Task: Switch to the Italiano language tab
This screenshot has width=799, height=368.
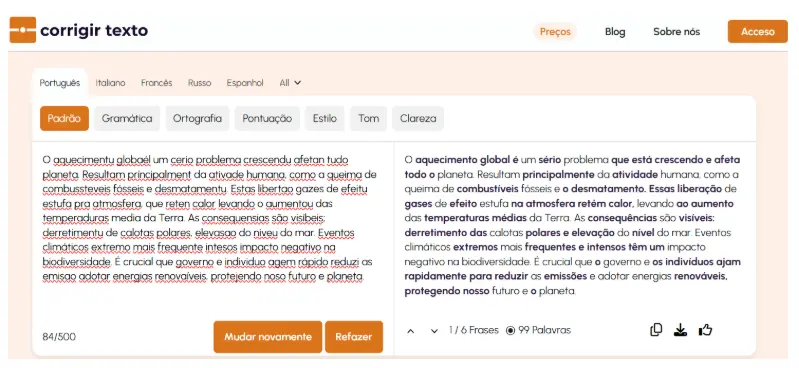Action: 110,83
